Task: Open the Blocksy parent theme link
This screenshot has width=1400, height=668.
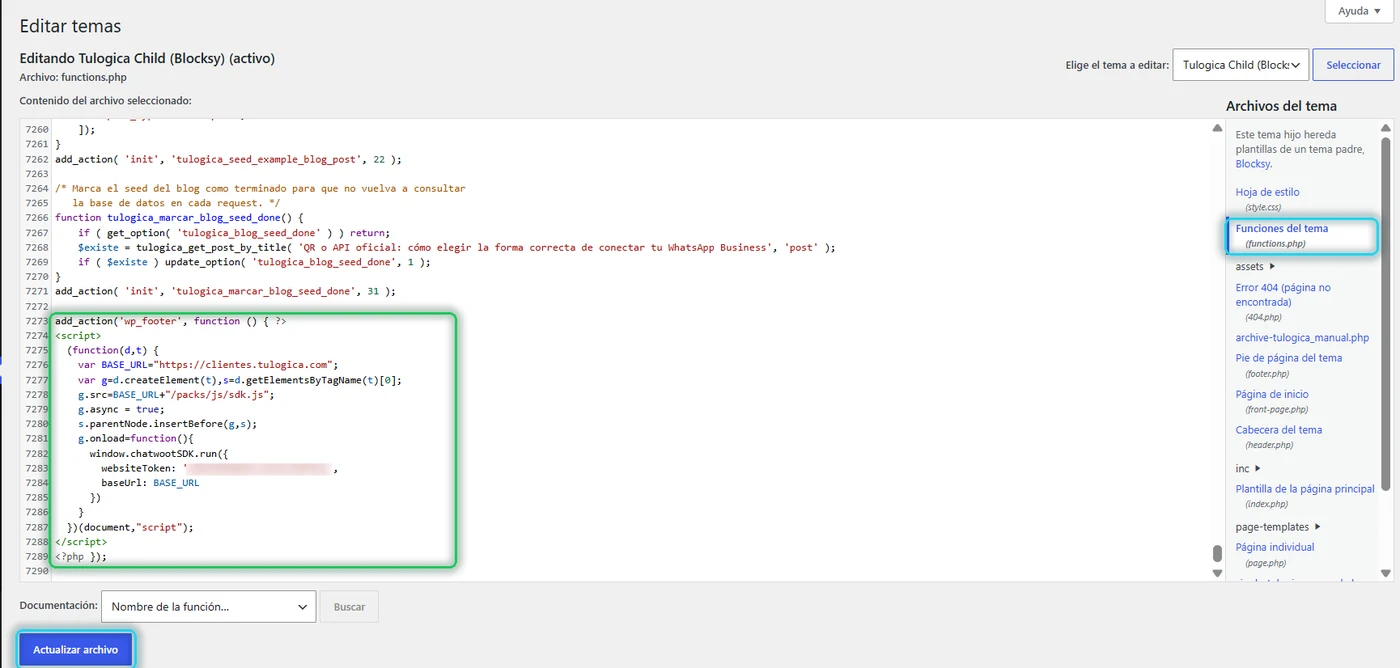Action: point(1253,164)
